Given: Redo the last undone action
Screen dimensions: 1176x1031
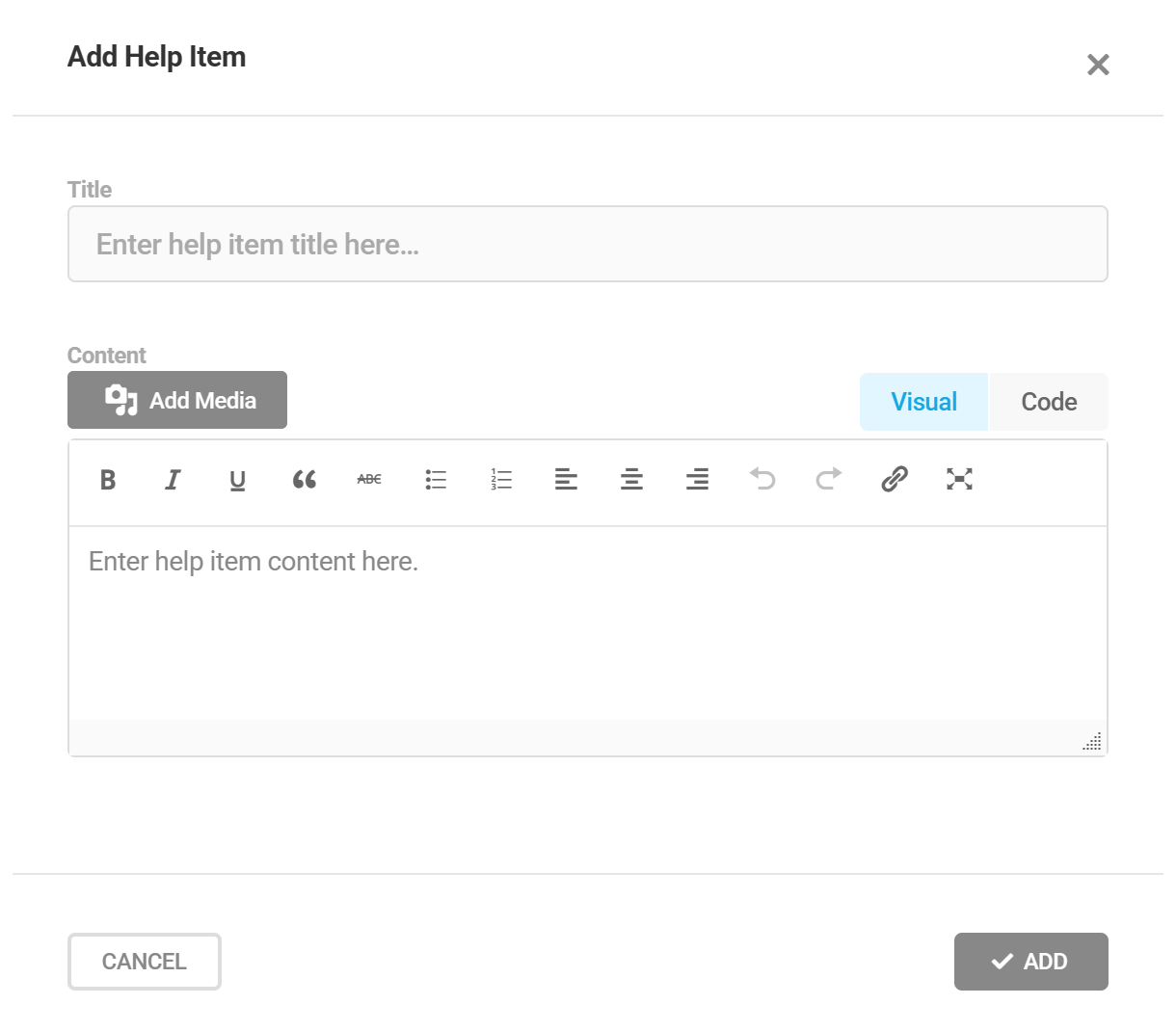Looking at the screenshot, I should tap(828, 479).
